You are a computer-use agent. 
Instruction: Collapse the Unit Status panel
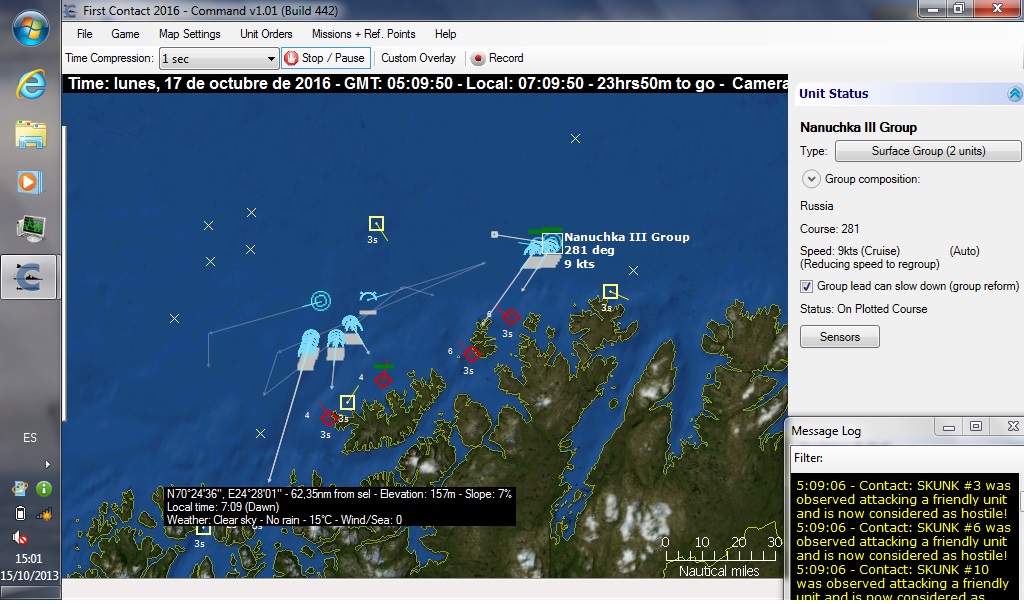(1014, 94)
